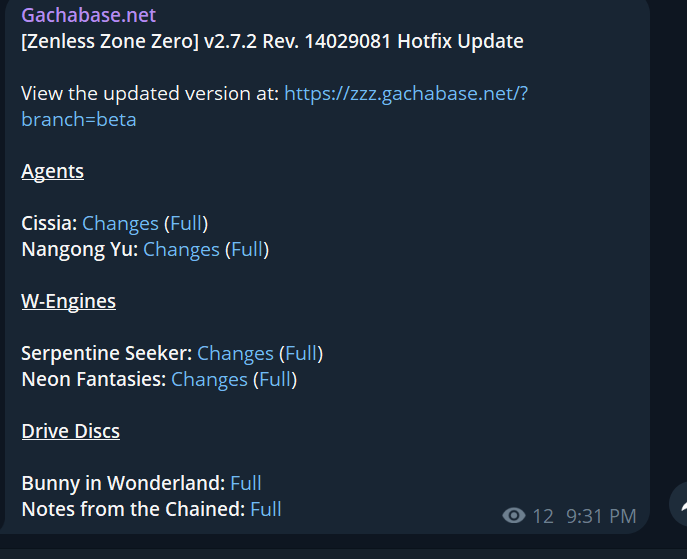Click the underlined Agents heading

click(52, 171)
